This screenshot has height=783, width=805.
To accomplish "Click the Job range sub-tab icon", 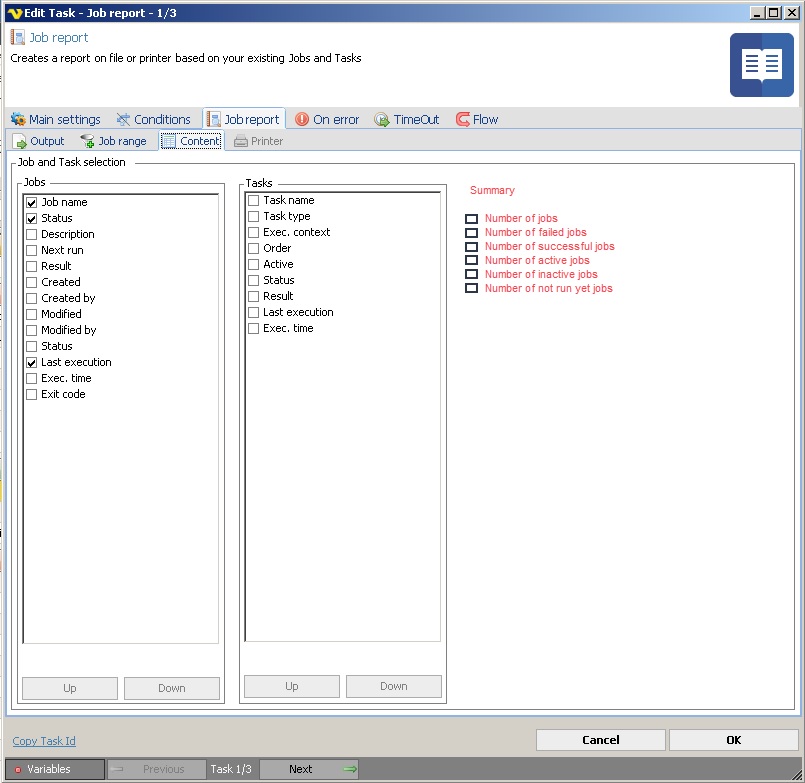I will click(x=87, y=142).
